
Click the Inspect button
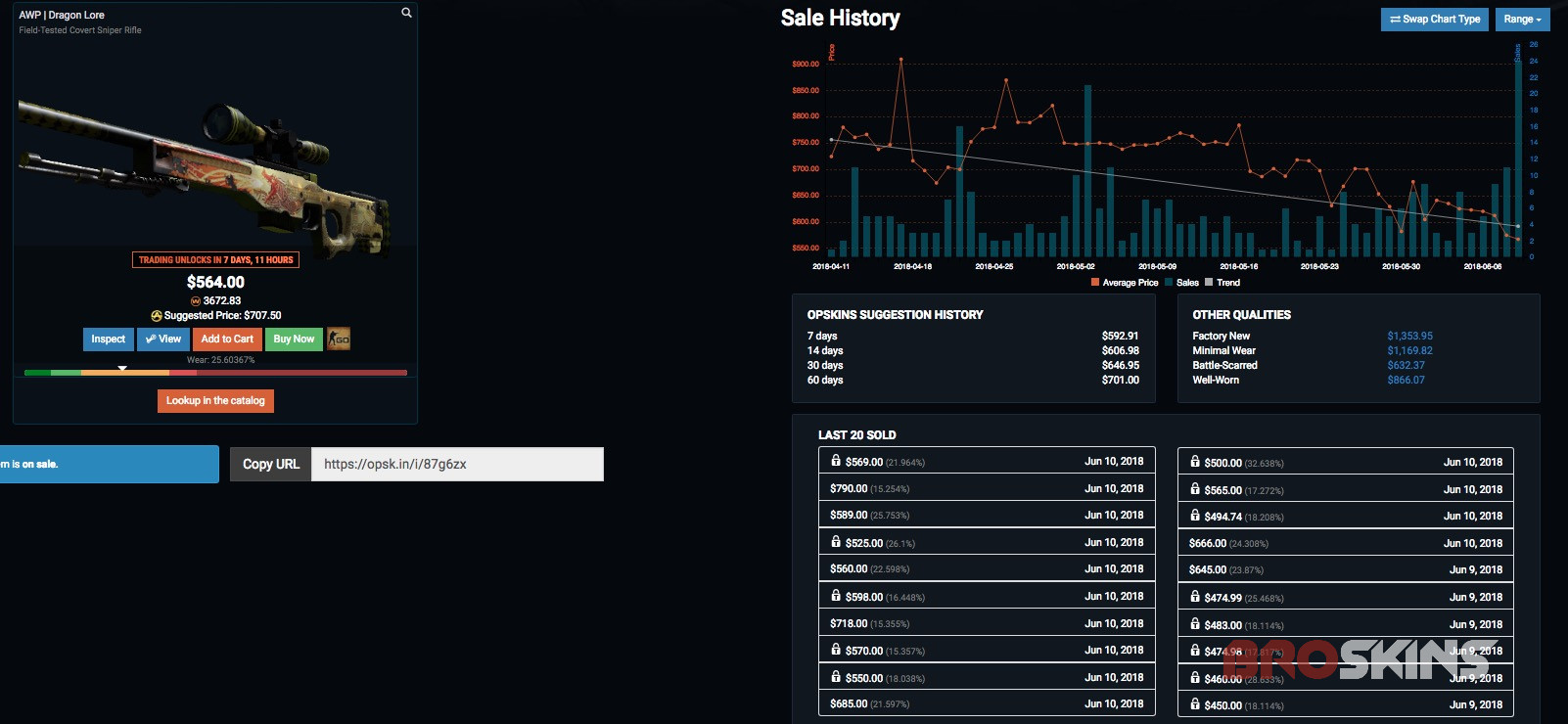point(108,339)
